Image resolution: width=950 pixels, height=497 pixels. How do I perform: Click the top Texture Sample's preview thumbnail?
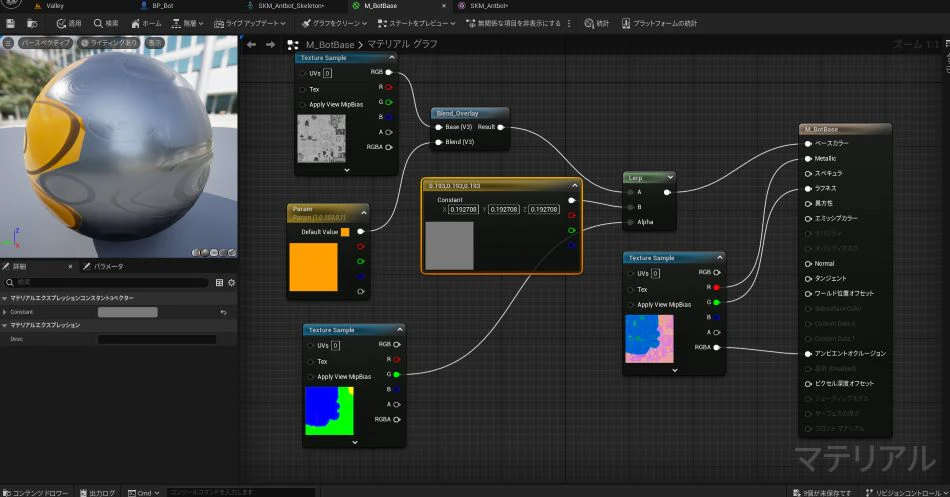coord(321,138)
